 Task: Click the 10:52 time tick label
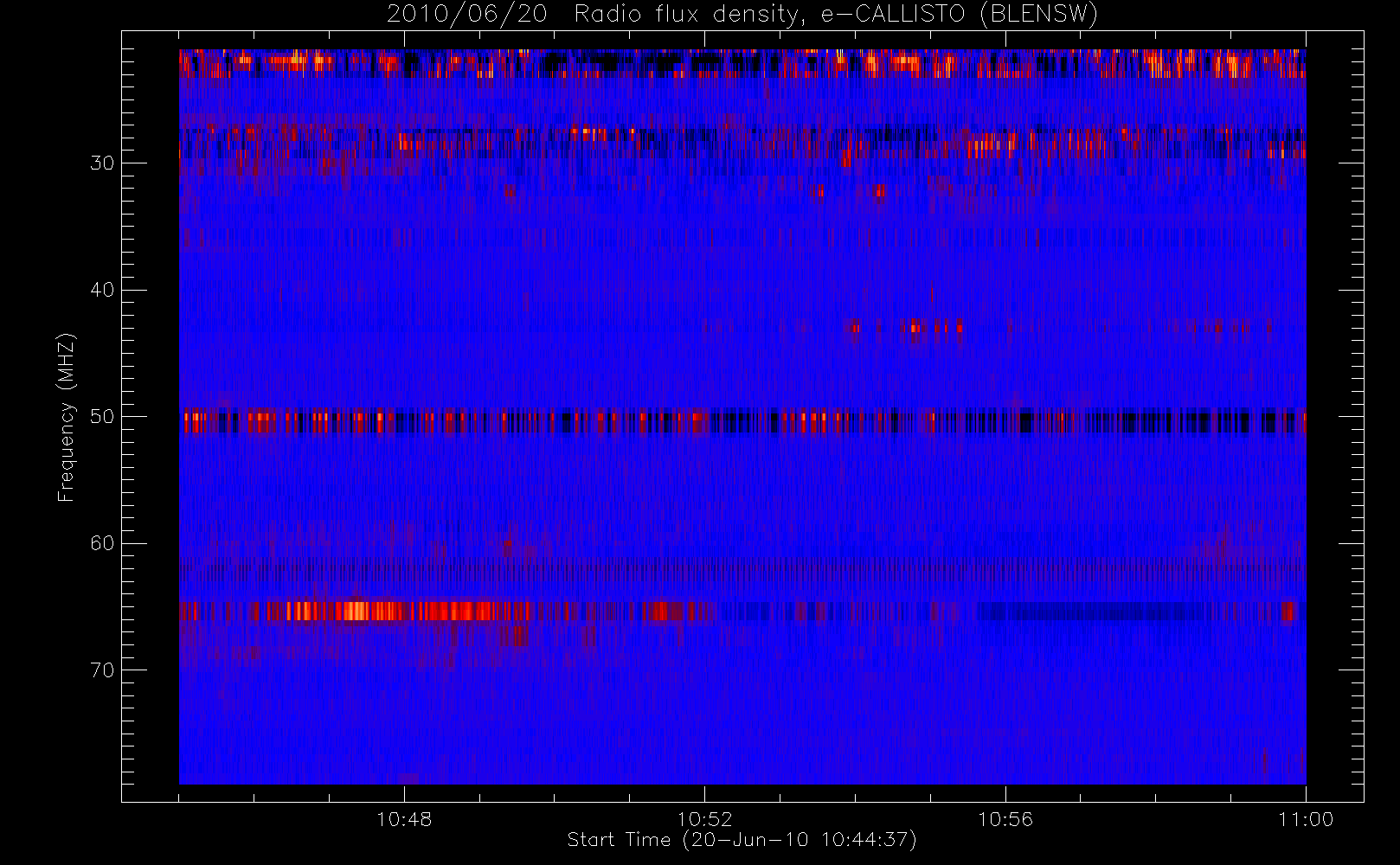pyautogui.click(x=704, y=819)
